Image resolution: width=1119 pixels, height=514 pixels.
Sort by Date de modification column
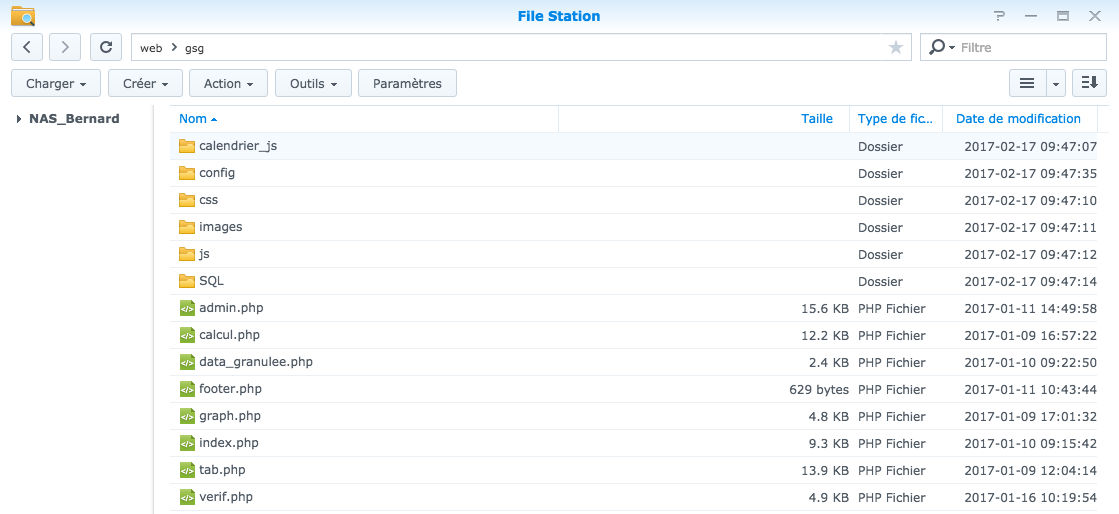point(1018,119)
